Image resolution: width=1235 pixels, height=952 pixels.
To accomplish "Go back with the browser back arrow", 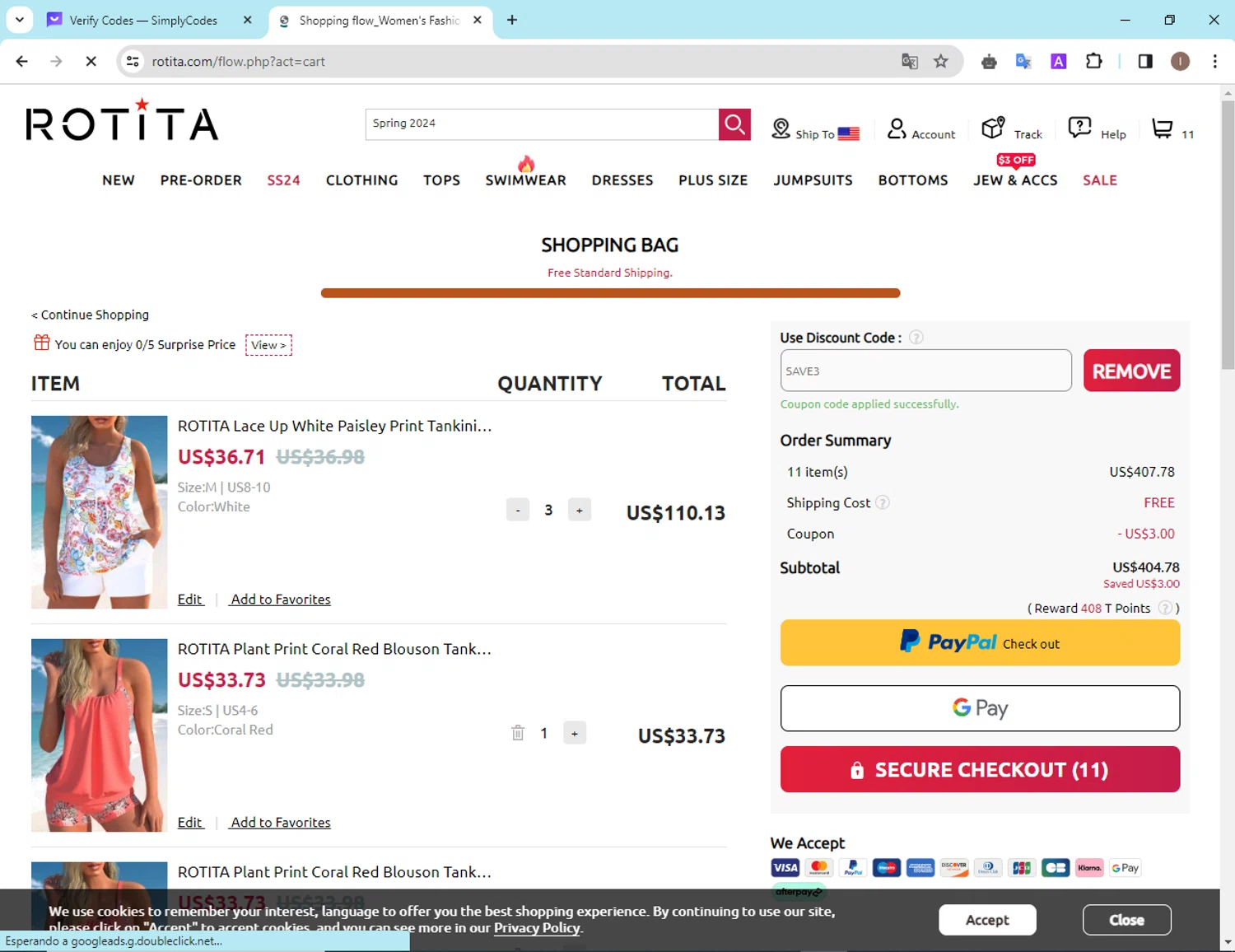I will (x=22, y=61).
